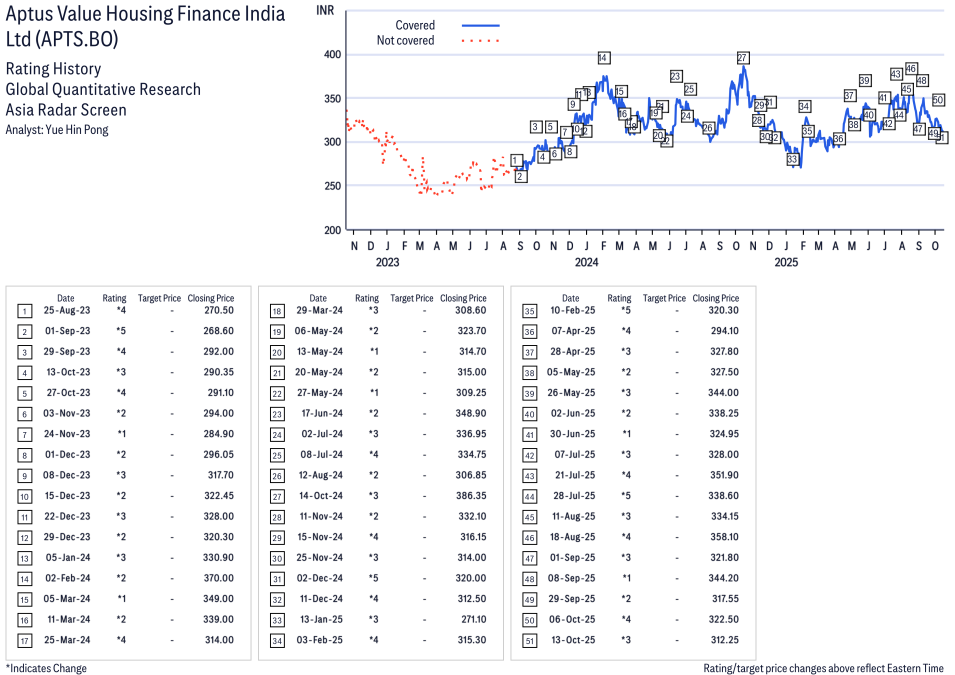Screen dimensions: 955x675
Task: Click the INR axis label
Action: tap(325, 10)
